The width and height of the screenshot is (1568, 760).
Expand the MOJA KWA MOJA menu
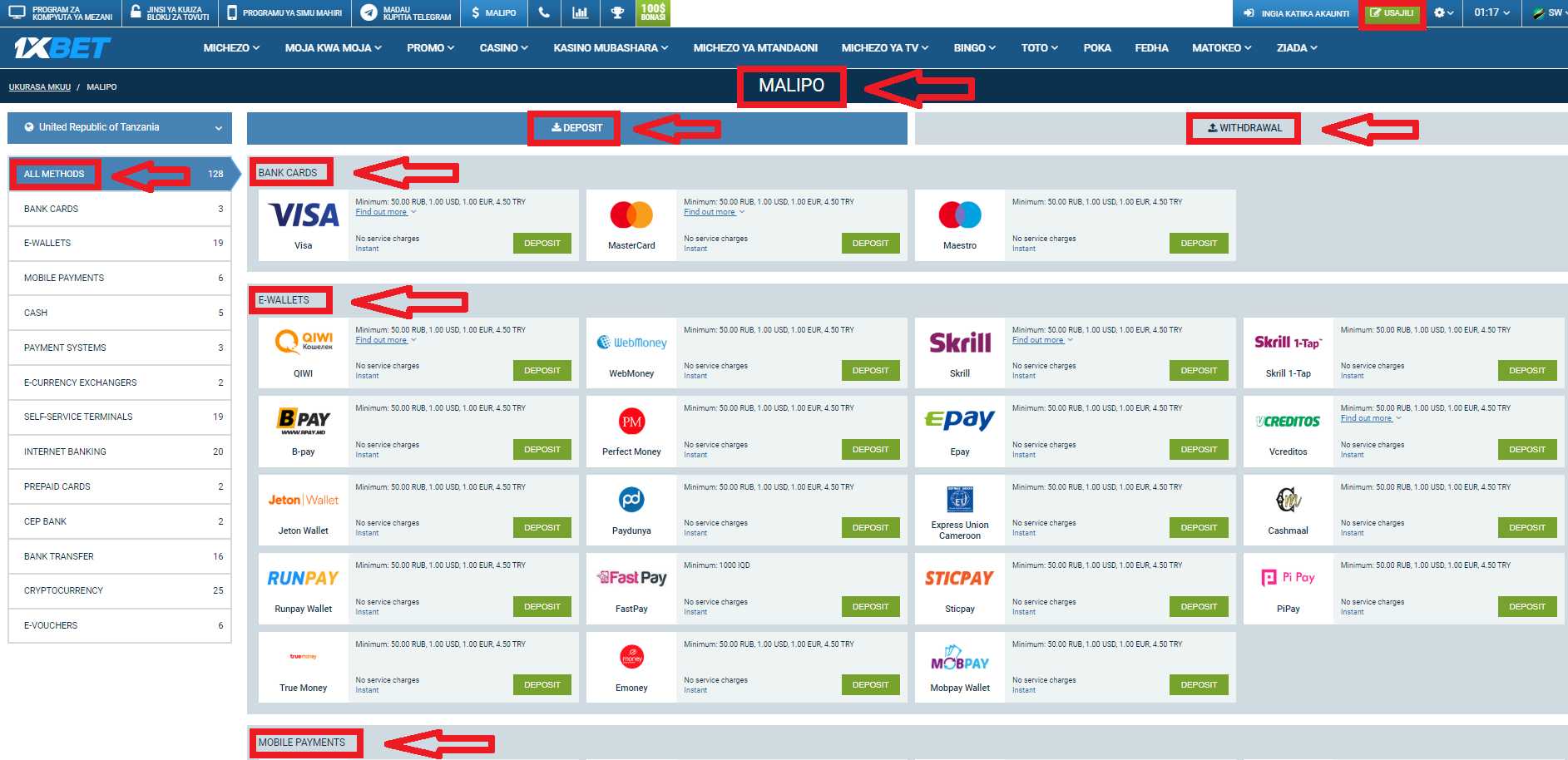[x=333, y=48]
